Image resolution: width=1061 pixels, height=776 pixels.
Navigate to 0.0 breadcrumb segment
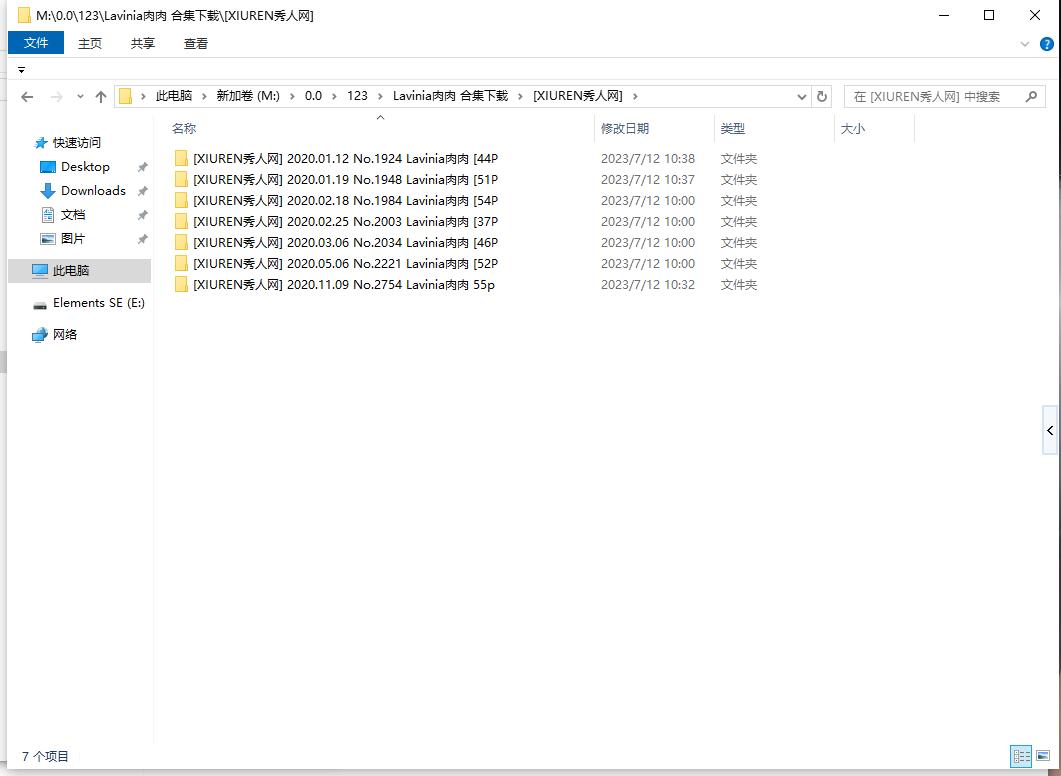click(313, 96)
